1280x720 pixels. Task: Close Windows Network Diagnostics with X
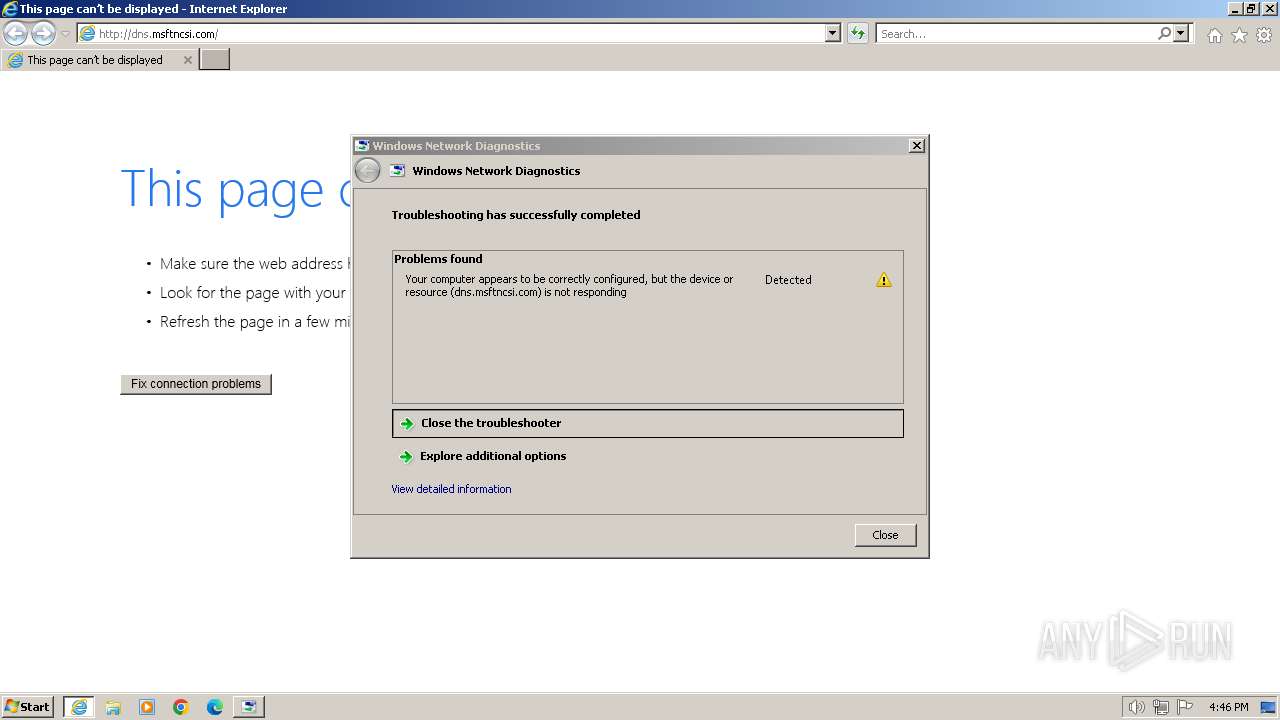tap(916, 146)
